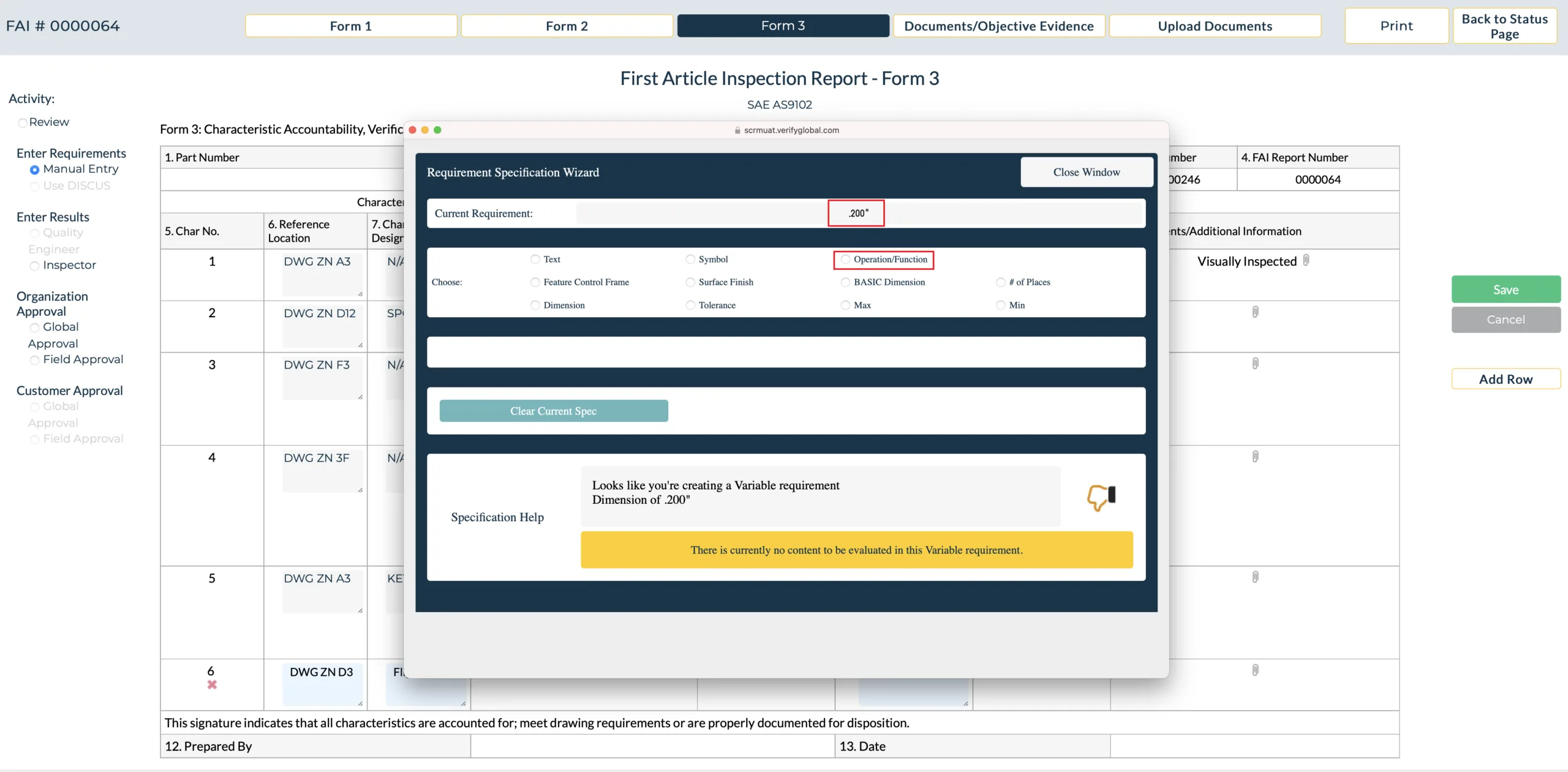This screenshot has height=772, width=1568.
Task: Select the Min radio option
Action: pyautogui.click(x=1001, y=305)
